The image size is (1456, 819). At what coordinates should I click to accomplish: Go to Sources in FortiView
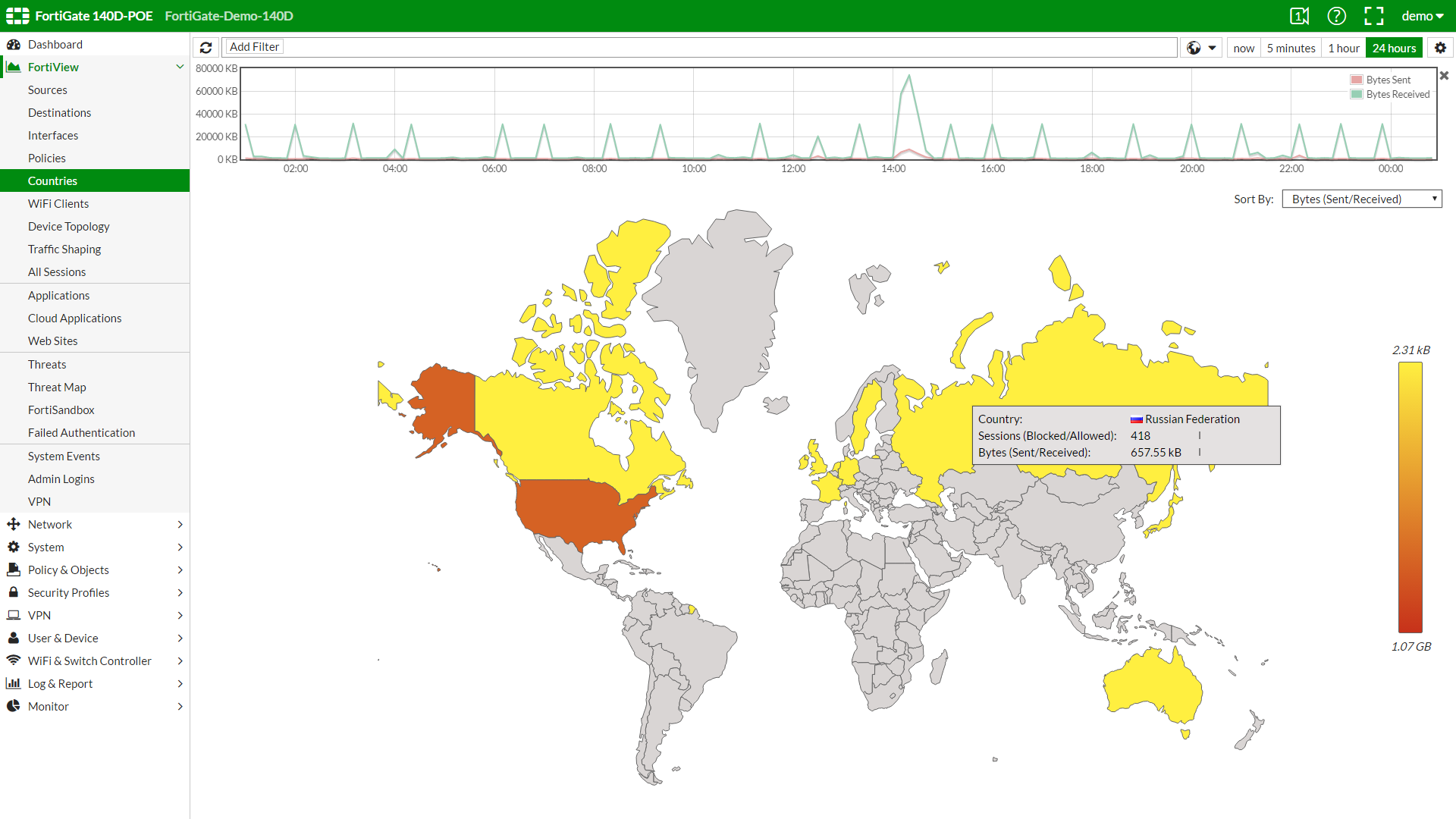[47, 89]
